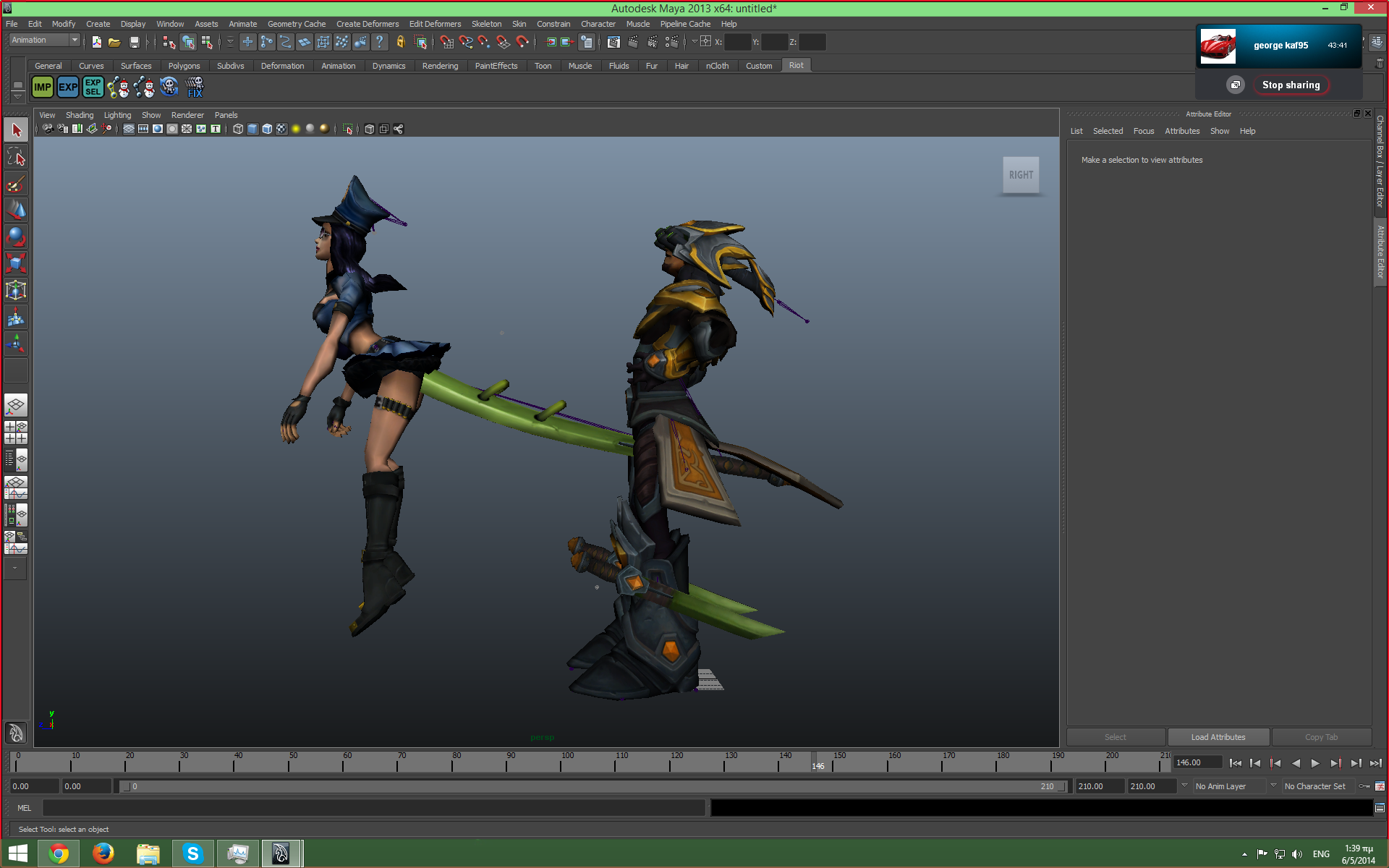Click the question mark help icon

[x=380, y=42]
